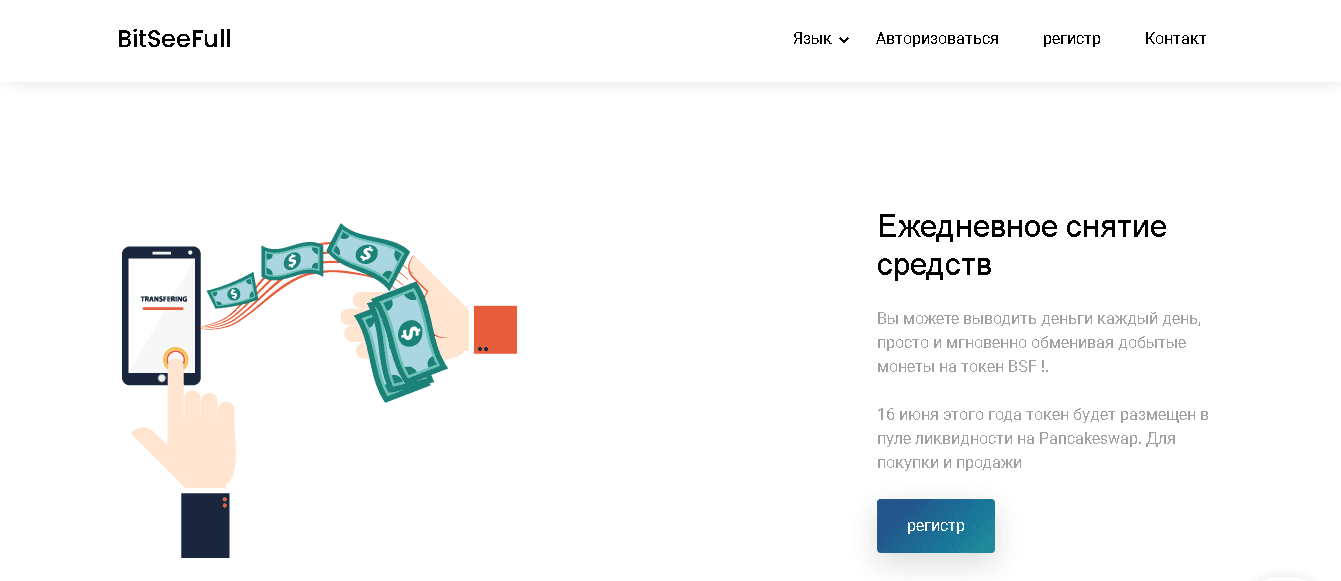Viewport: 1341px width, 581px height.
Task: Click the middle flying dollar bill
Action: point(292,260)
